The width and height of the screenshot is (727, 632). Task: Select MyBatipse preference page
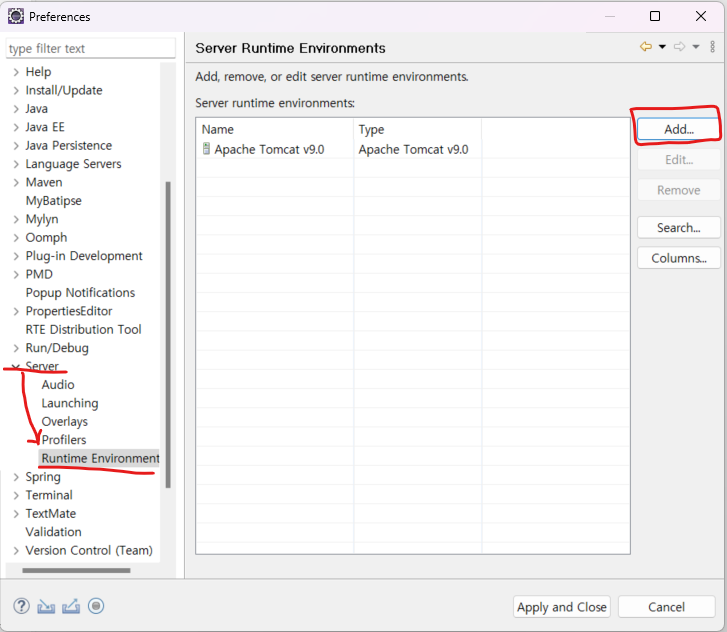tap(53, 201)
